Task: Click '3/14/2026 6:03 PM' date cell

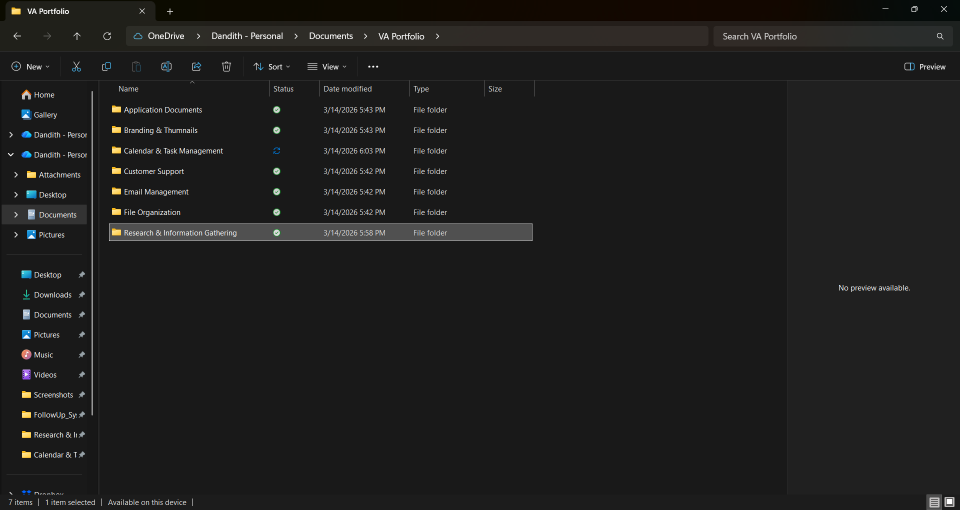Action: coord(354,151)
